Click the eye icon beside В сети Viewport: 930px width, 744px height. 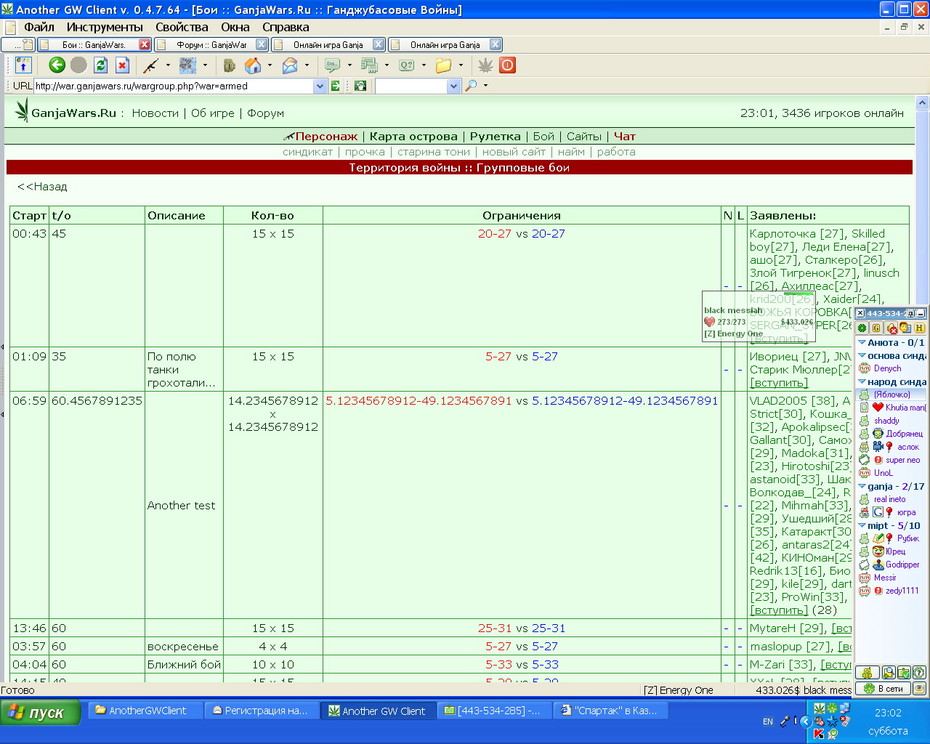[919, 688]
